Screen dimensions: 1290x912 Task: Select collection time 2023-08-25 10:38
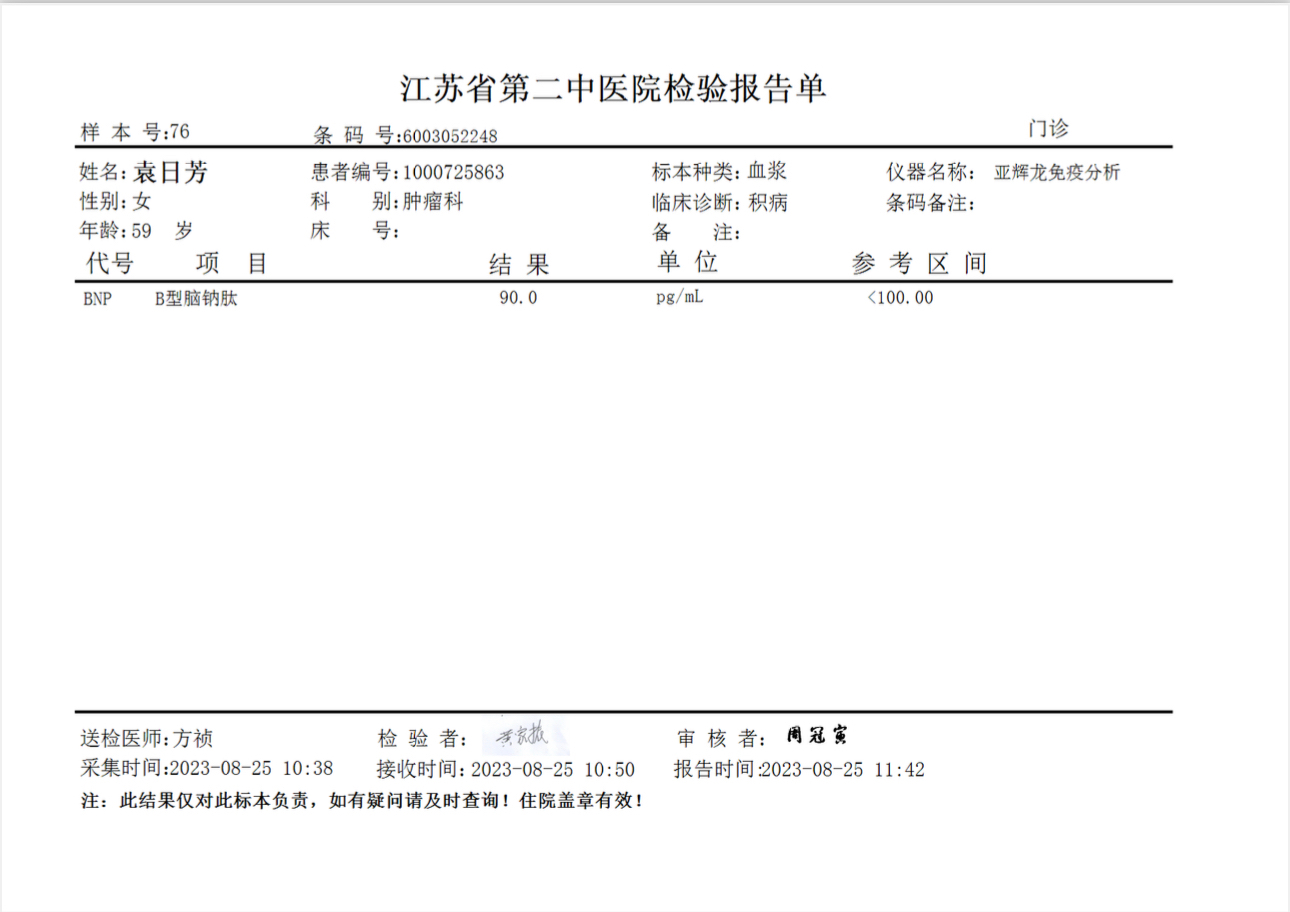point(251,769)
